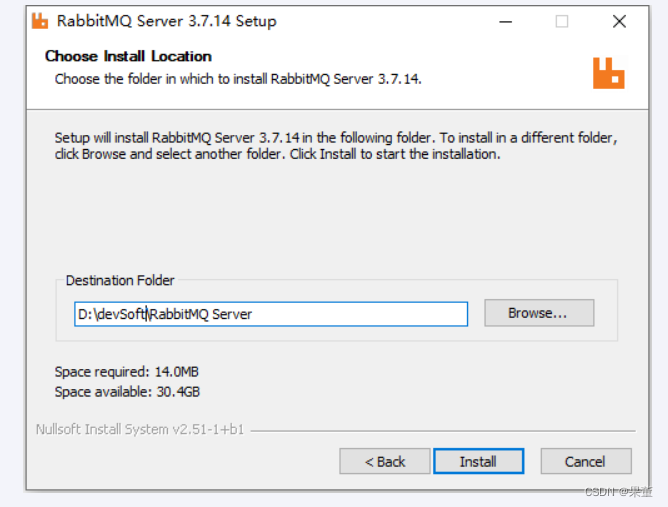Screen dimensions: 668x507
Task: Click the 'Choose the folder in which' subtitle
Action: [x=238, y=78]
